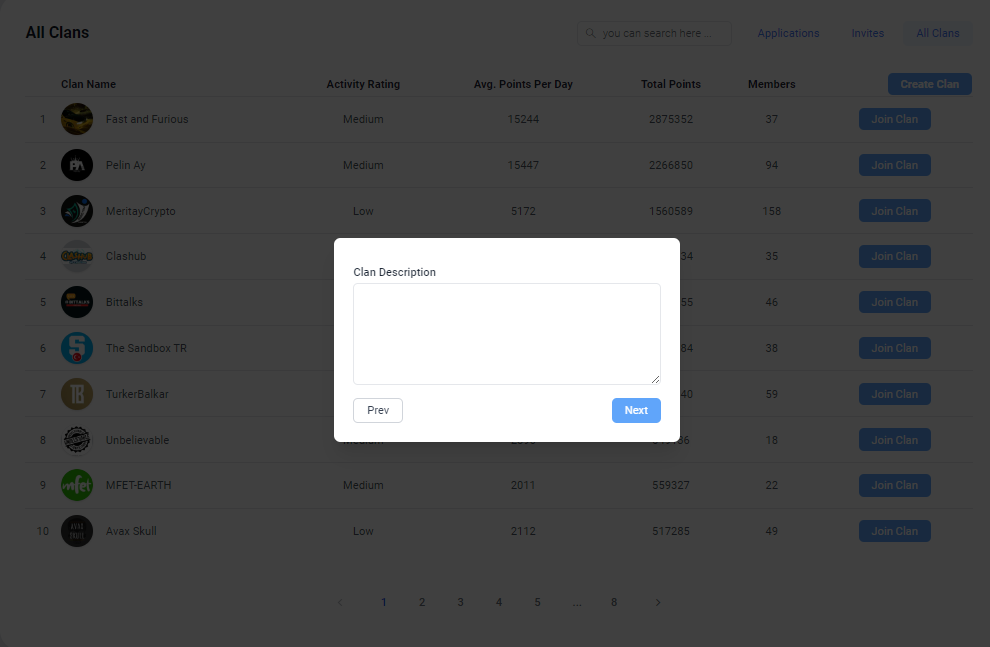This screenshot has height=647, width=990.
Task: Click the Prev button in dialog
Action: pyautogui.click(x=378, y=410)
